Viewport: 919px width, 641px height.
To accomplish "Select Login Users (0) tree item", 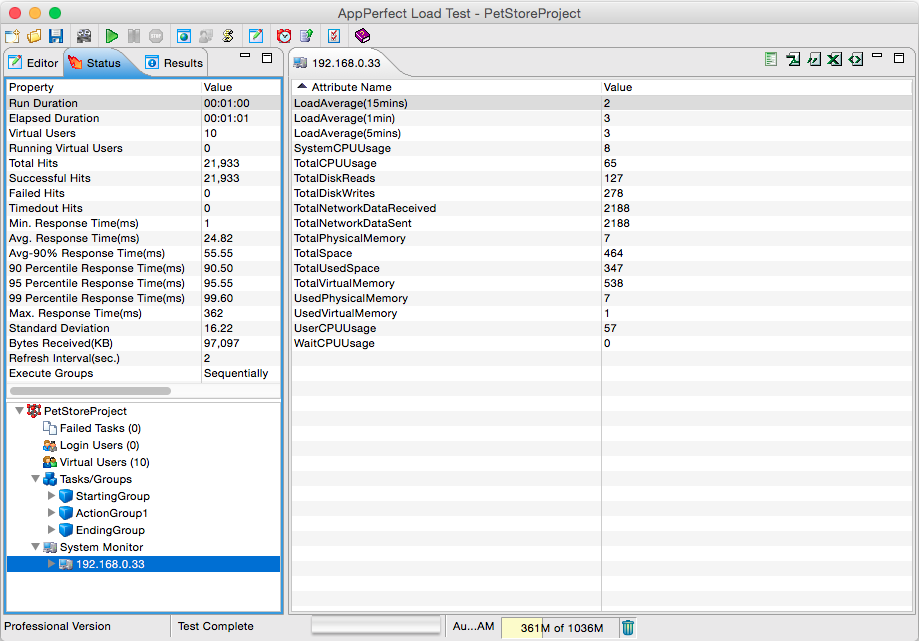I will [99, 445].
